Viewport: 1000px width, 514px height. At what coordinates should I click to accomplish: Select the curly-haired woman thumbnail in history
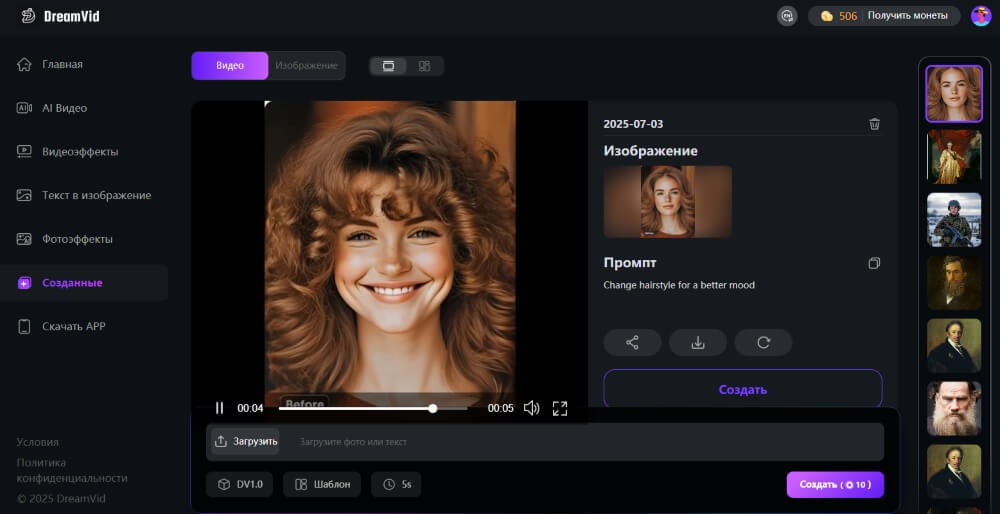tap(954, 94)
